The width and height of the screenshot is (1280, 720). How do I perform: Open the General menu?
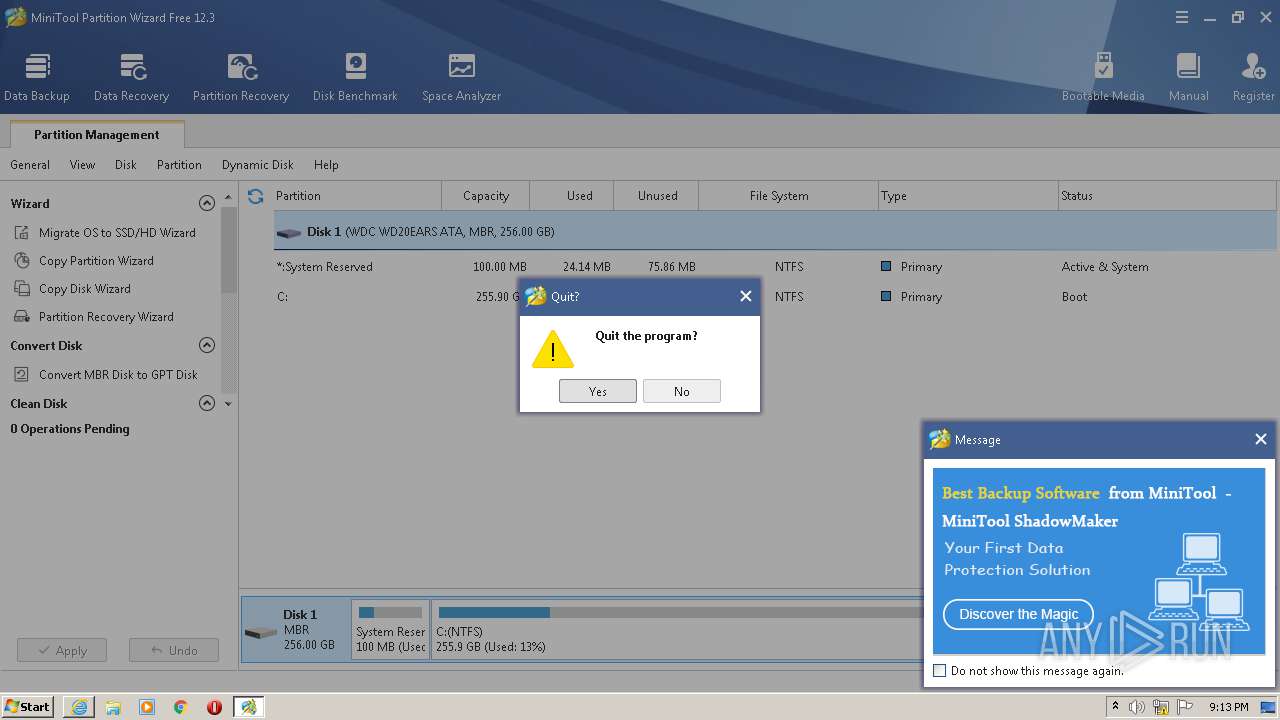[x=30, y=165]
